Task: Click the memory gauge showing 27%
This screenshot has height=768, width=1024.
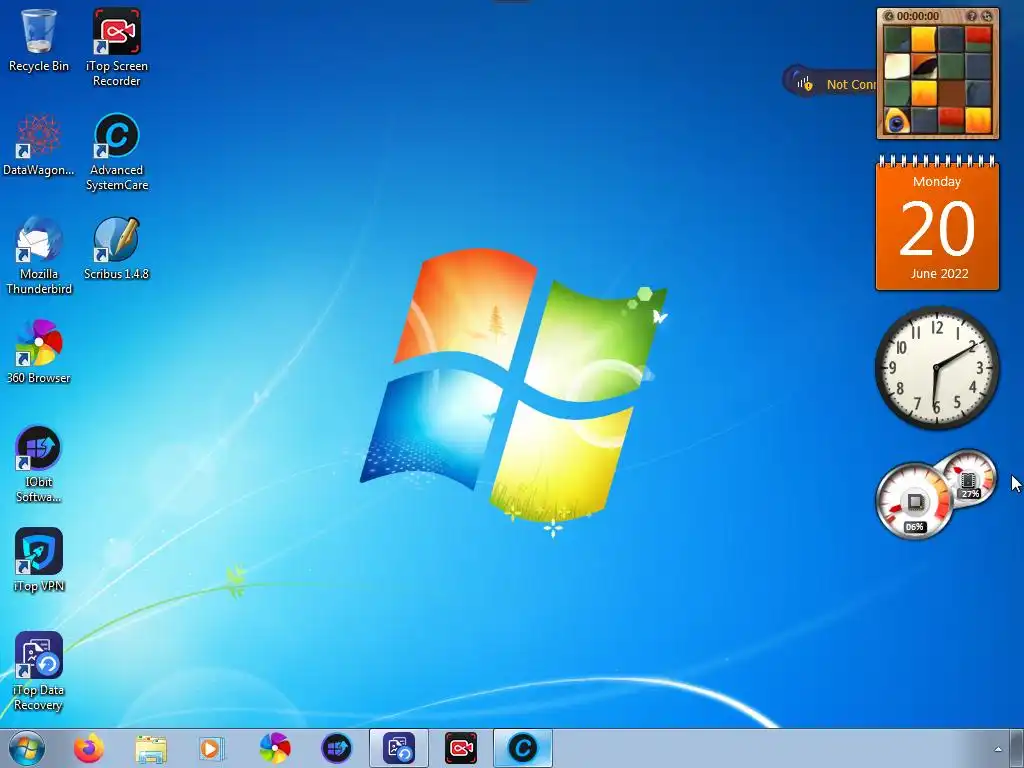Action: coord(969,479)
